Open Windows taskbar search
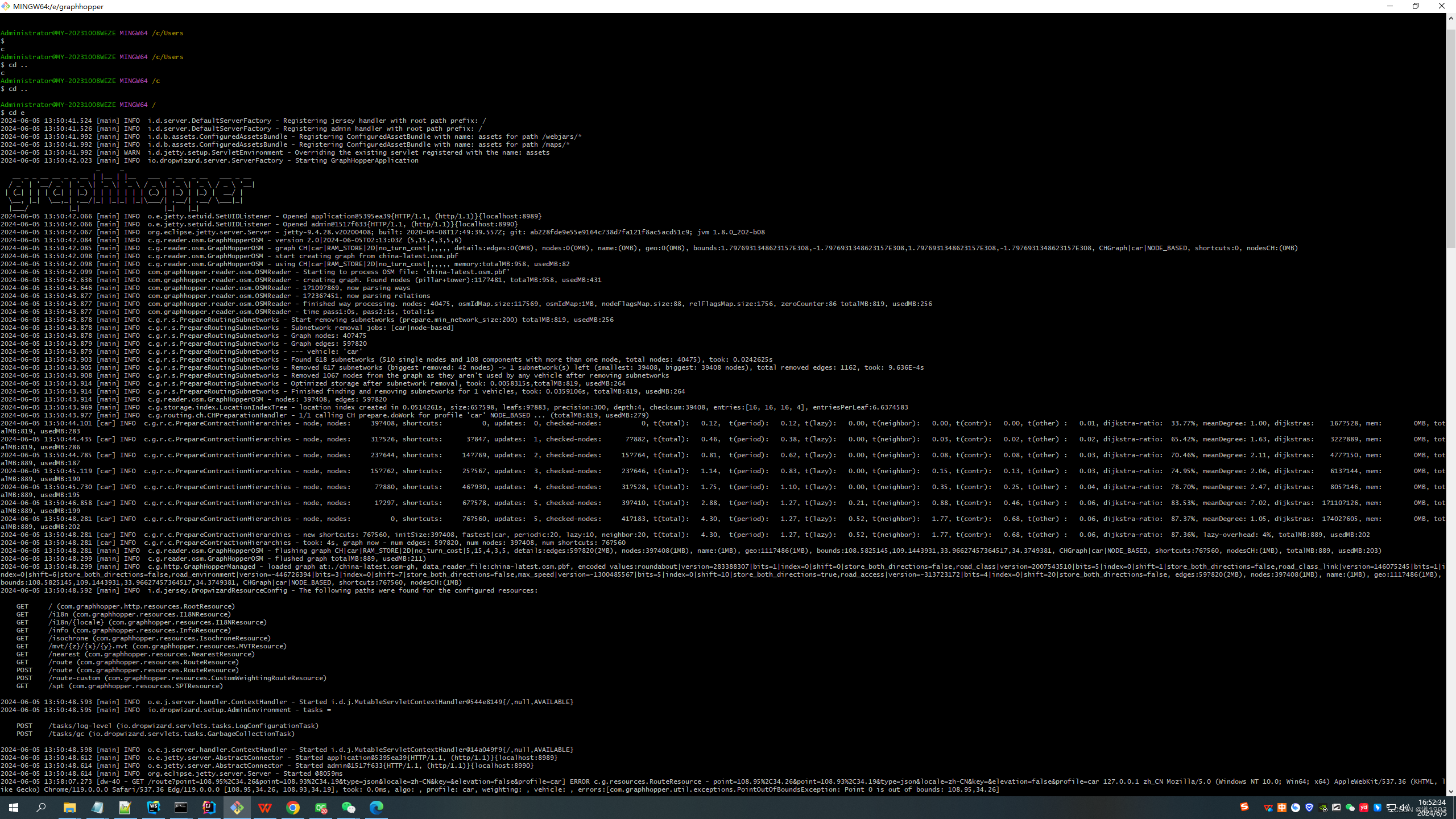The image size is (1456, 819). click(42, 807)
